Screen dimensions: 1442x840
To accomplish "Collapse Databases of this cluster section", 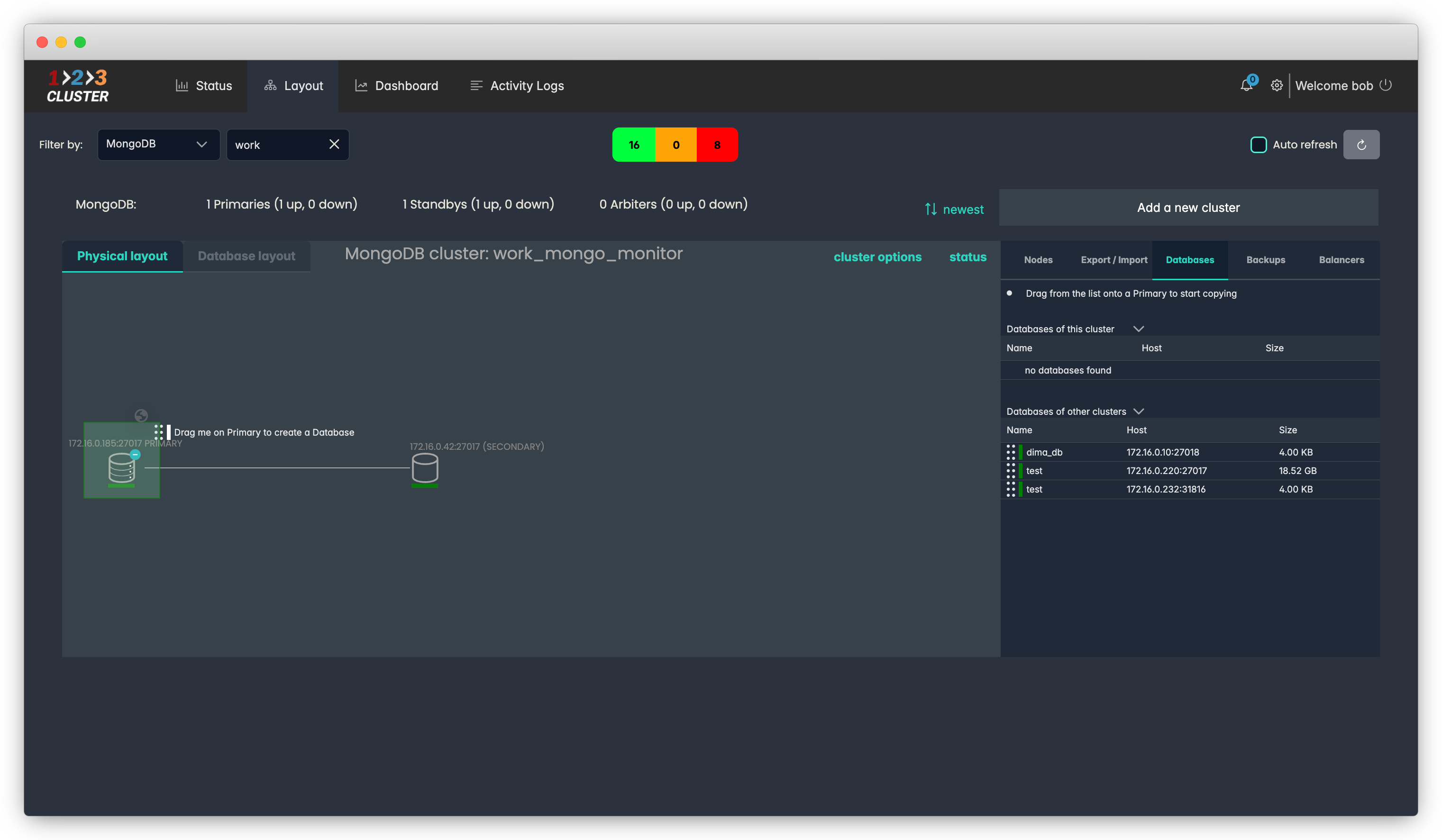I will (x=1138, y=329).
